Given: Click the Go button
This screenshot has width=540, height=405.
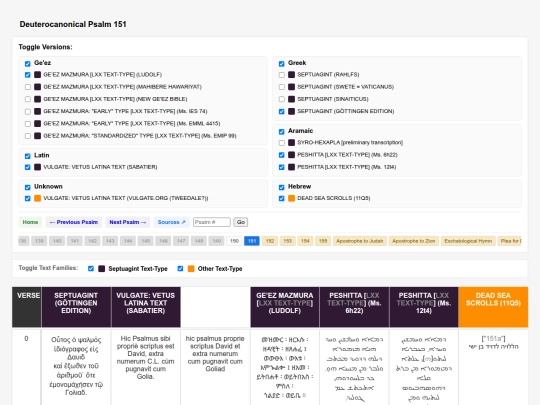Looking at the screenshot, I should coord(241,222).
